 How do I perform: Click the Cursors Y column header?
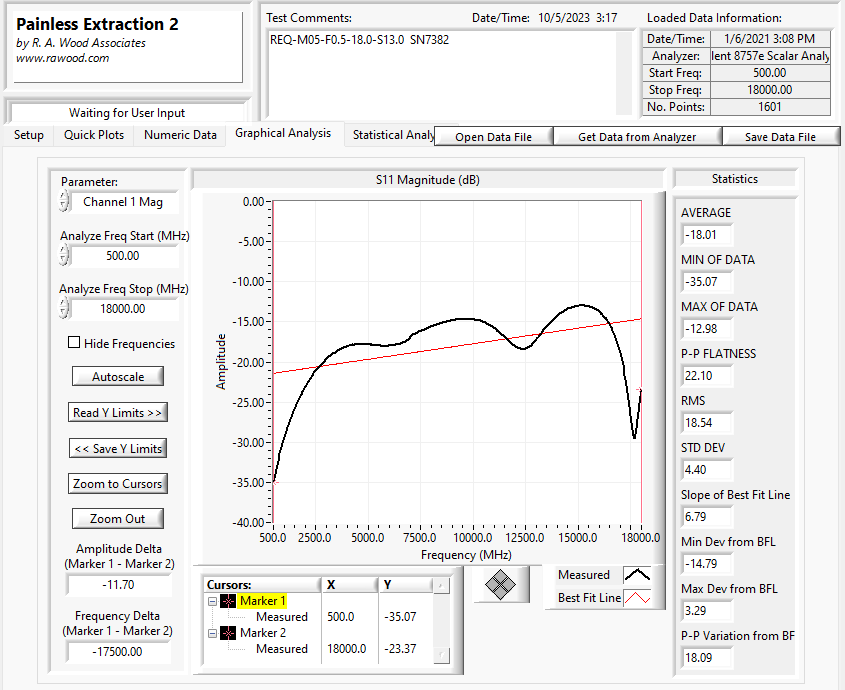click(406, 585)
